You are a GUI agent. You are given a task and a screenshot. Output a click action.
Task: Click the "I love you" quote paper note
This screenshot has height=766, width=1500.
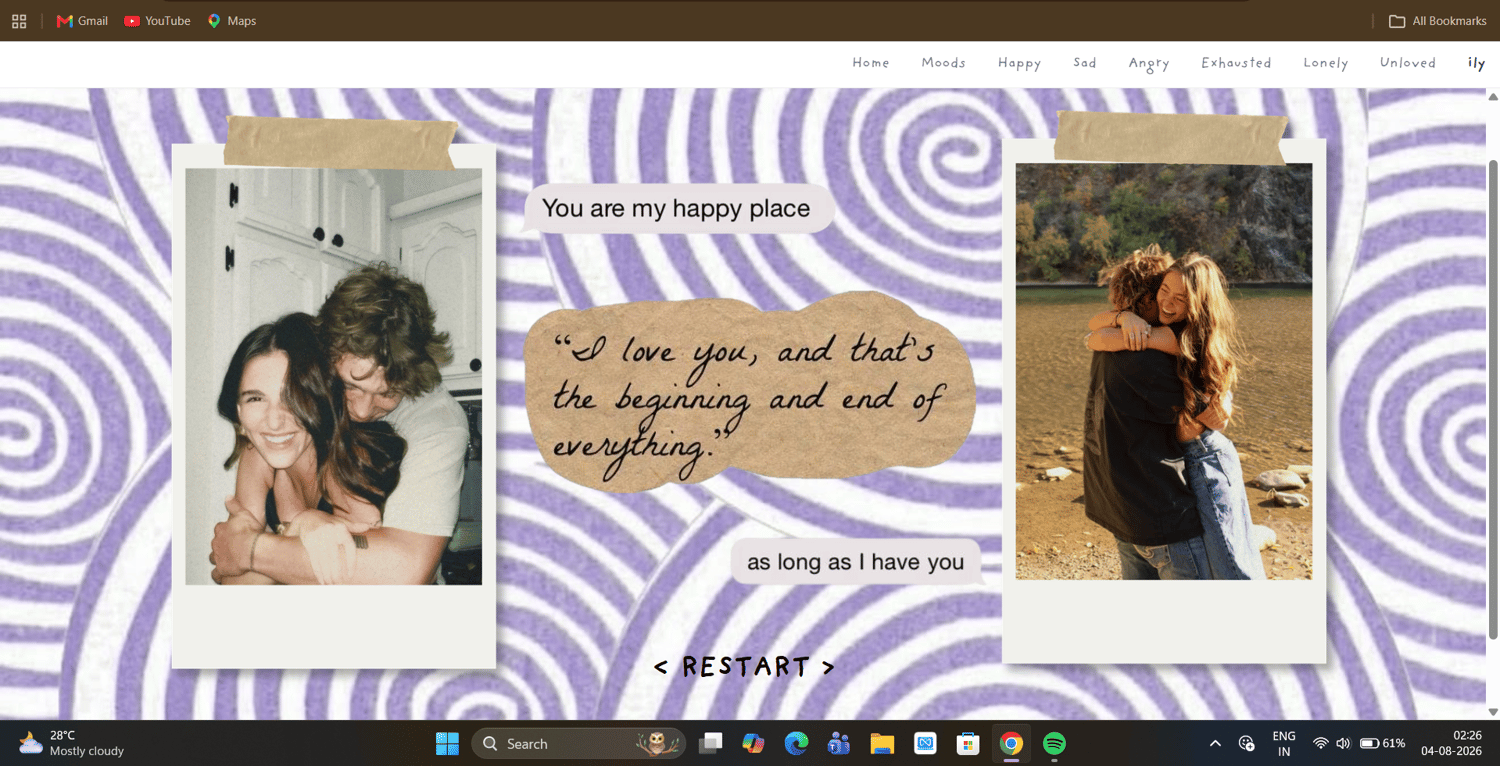(x=750, y=393)
